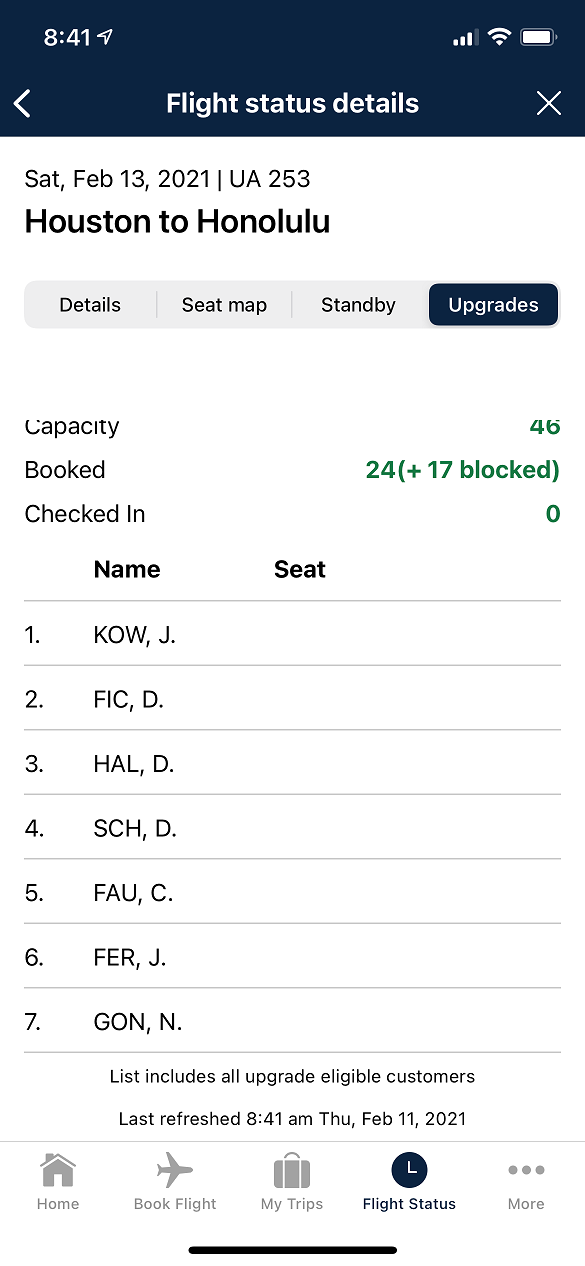Screen dimensions: 585x1266
Task: Select upgrade list row SCH, D.
Action: click(292, 827)
